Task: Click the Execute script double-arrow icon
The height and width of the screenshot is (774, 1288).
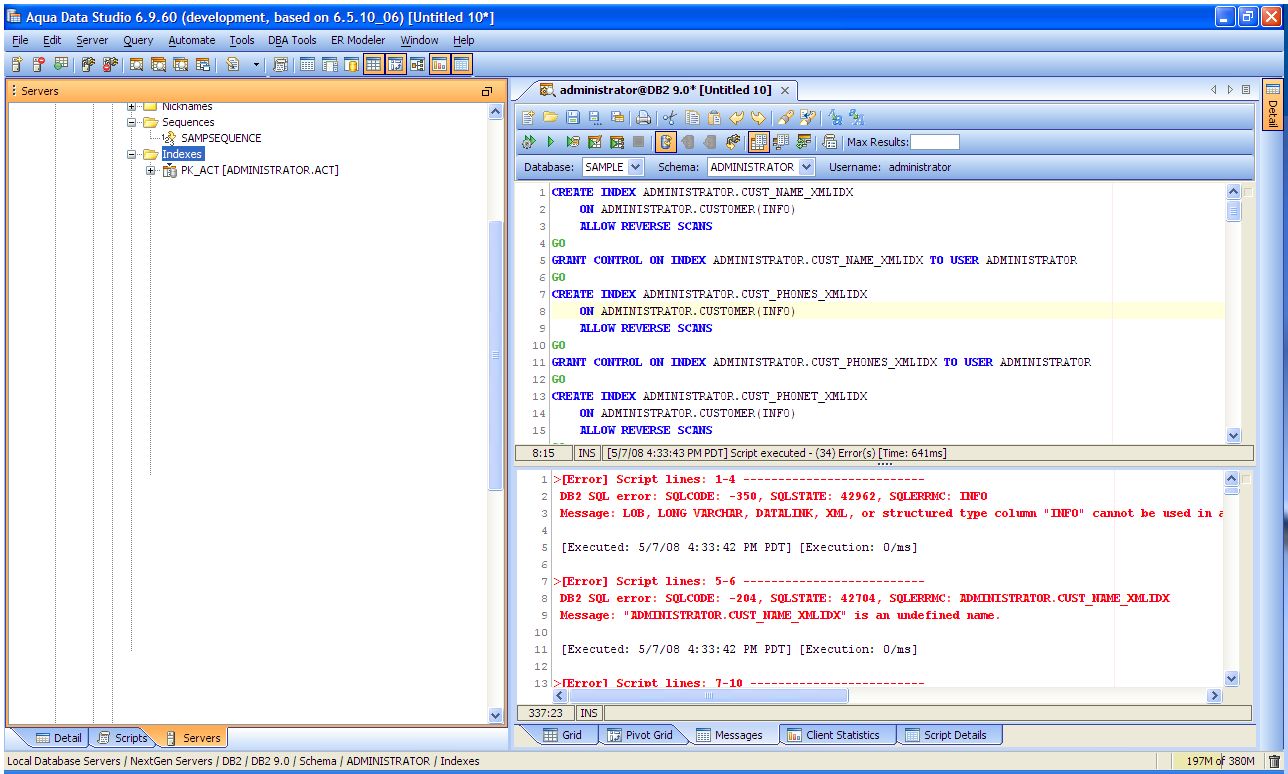Action: (528, 142)
